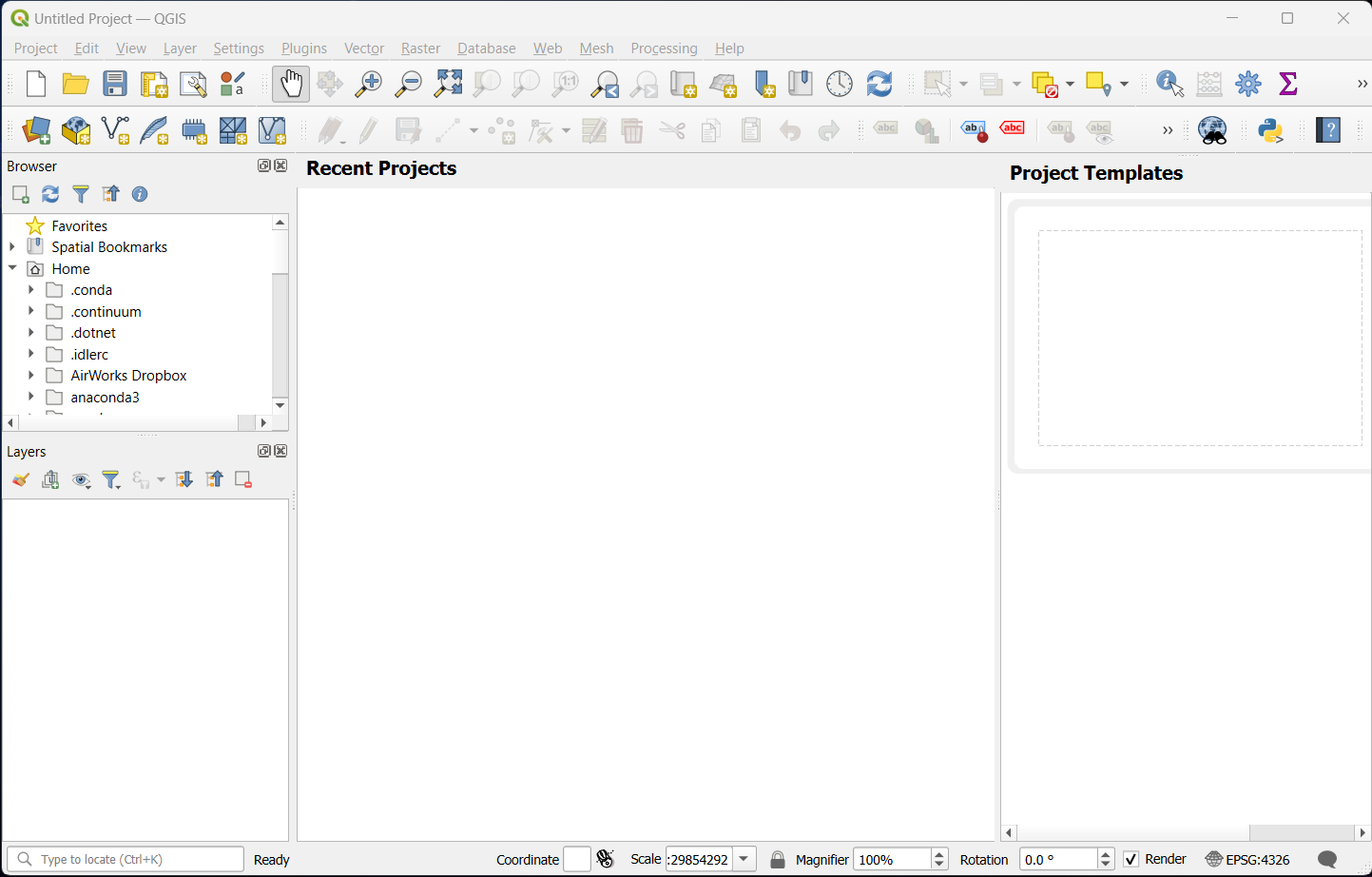This screenshot has height=877, width=1372.
Task: Add a group in the Layers panel
Action: tap(50, 480)
